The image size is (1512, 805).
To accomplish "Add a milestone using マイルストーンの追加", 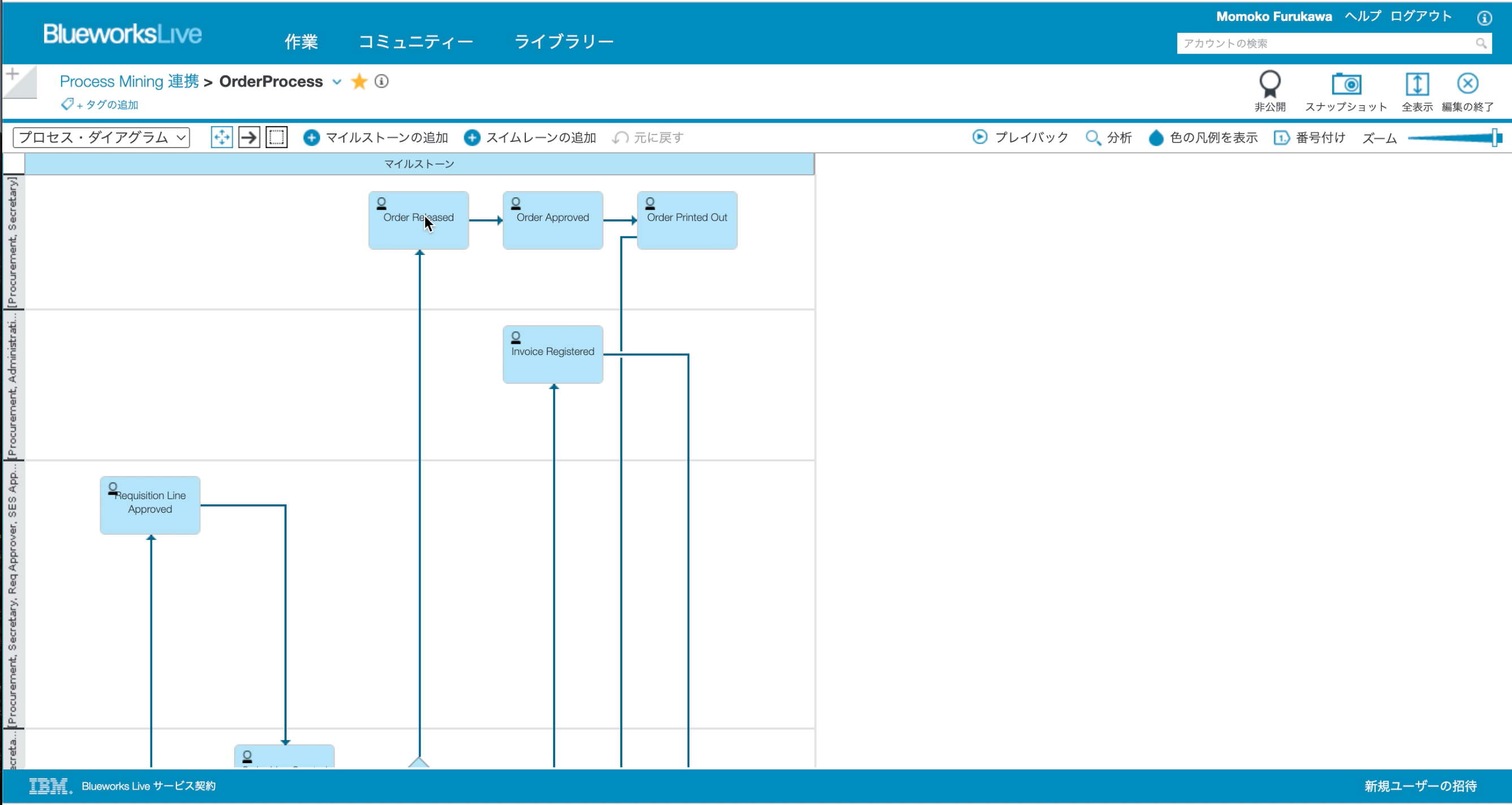I will point(379,137).
